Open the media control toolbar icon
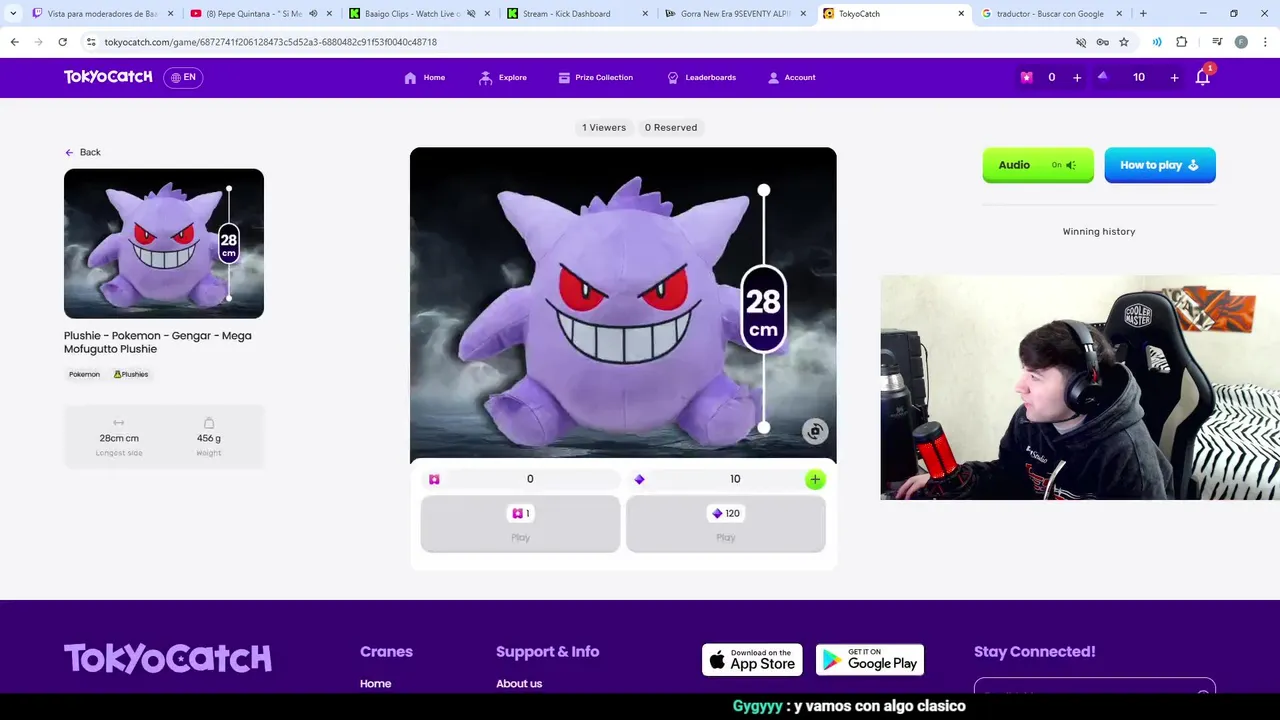This screenshot has width=1280, height=720. click(x=1217, y=42)
